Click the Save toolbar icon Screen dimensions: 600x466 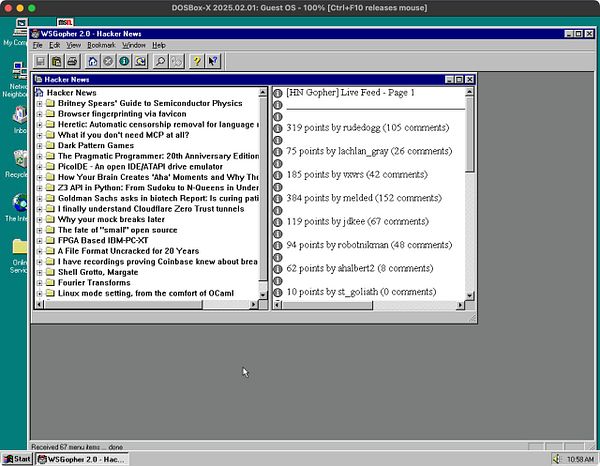pyautogui.click(x=40, y=61)
